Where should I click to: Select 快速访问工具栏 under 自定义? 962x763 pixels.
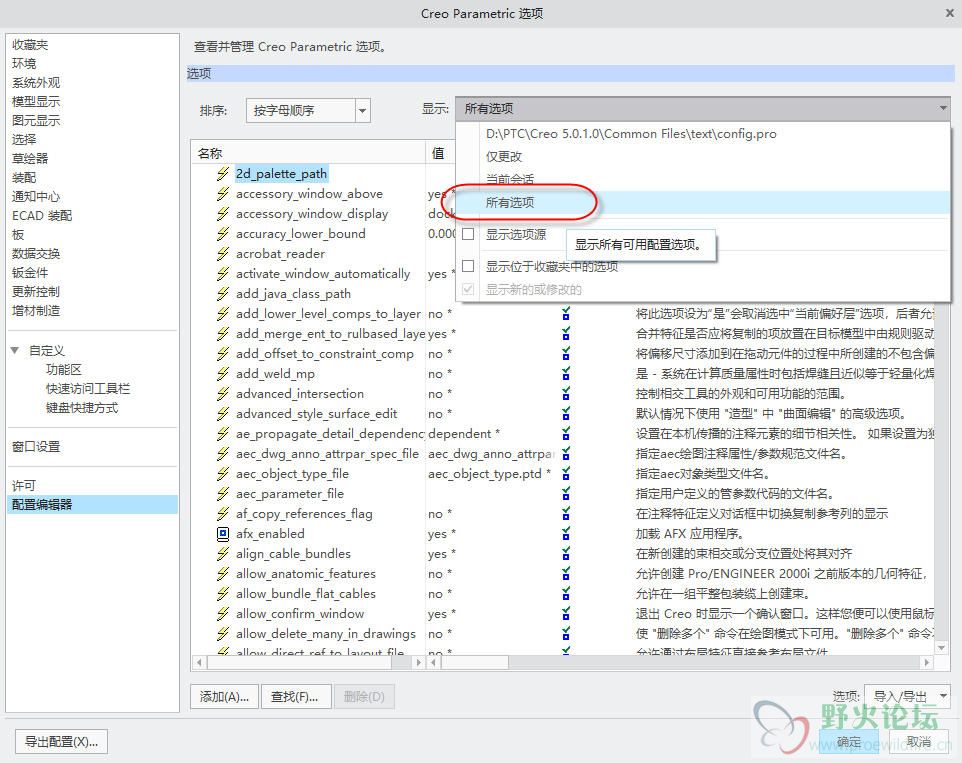click(x=88, y=389)
